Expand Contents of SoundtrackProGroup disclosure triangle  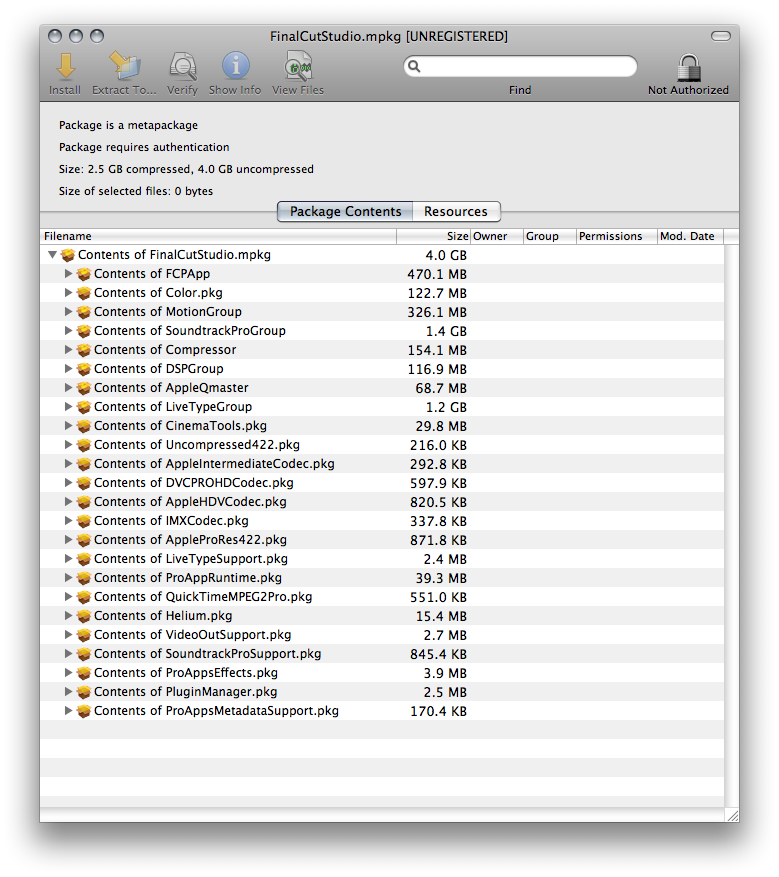pos(68,331)
